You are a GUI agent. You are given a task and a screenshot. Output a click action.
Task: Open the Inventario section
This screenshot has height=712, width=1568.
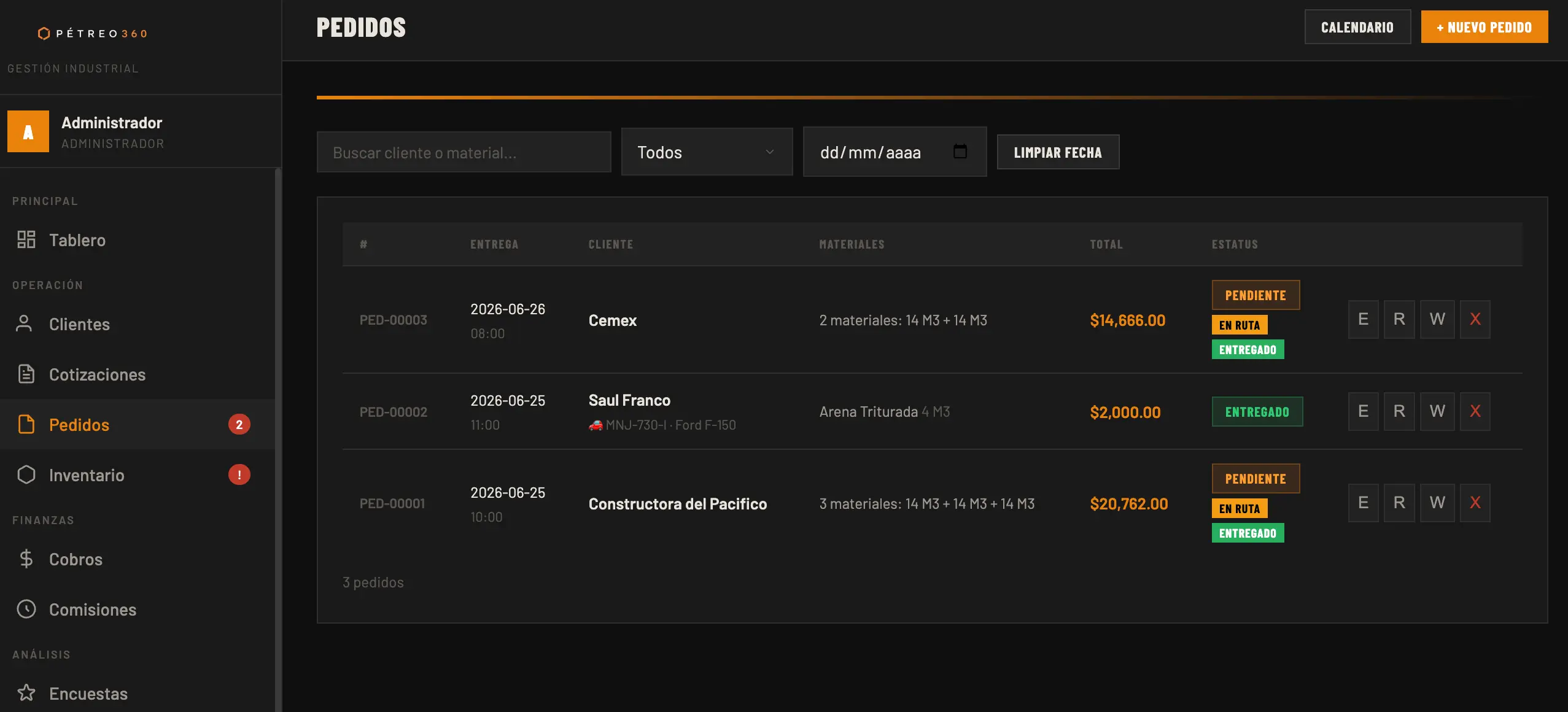tap(138, 475)
